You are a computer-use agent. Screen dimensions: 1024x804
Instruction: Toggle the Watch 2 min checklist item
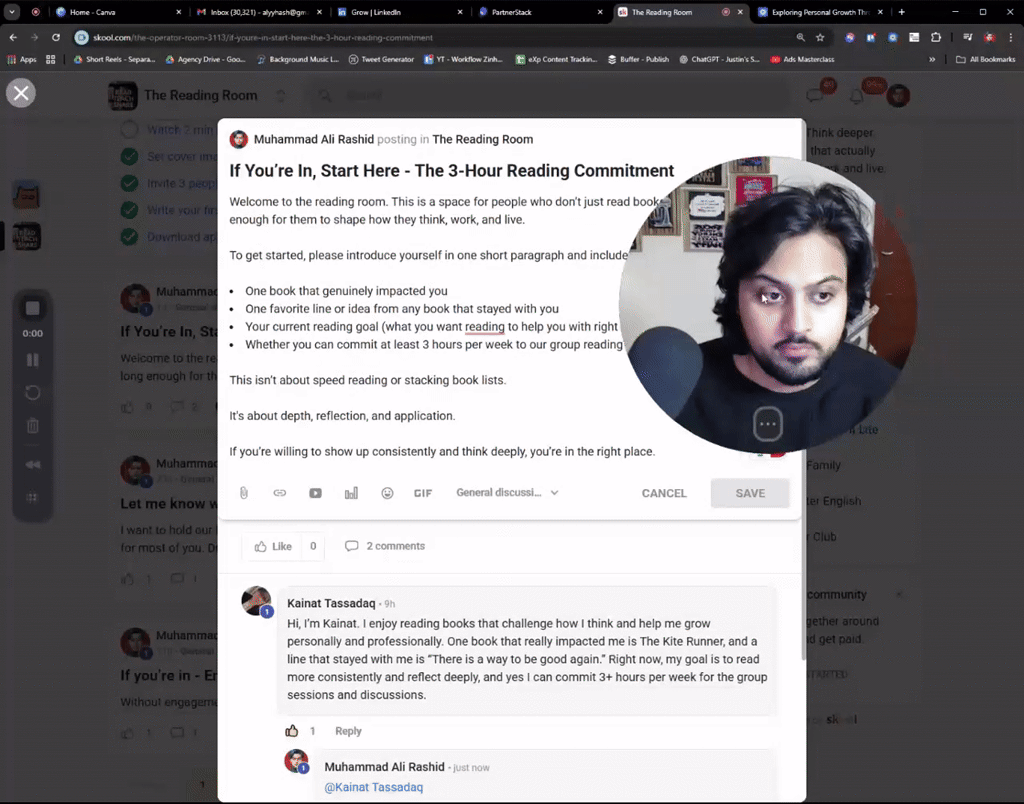pos(129,129)
